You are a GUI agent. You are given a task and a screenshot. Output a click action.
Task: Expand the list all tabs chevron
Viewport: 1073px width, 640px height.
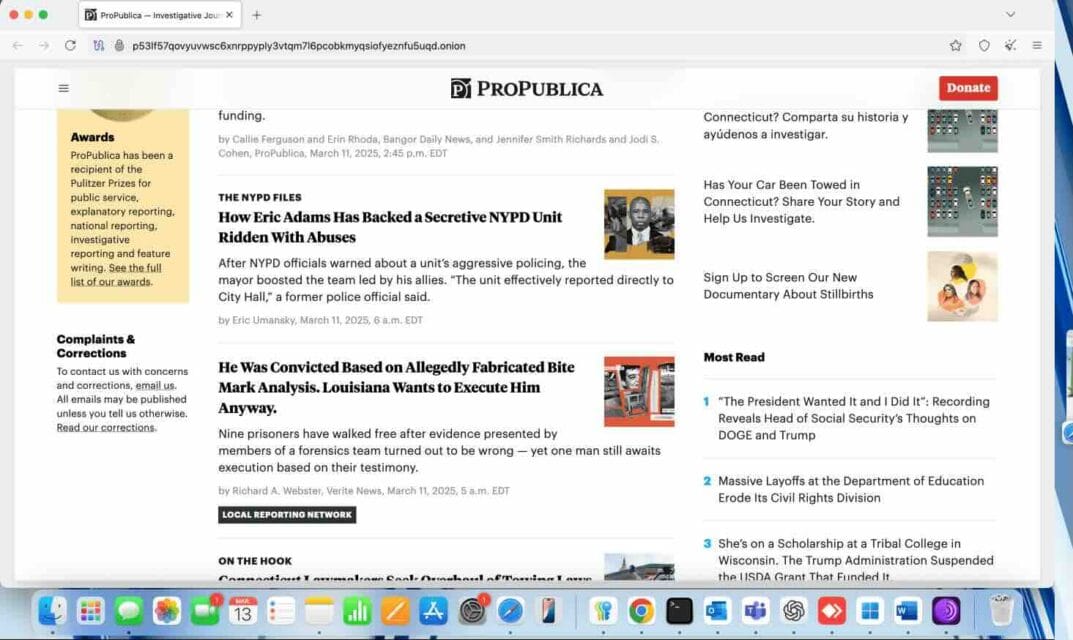click(x=1010, y=15)
